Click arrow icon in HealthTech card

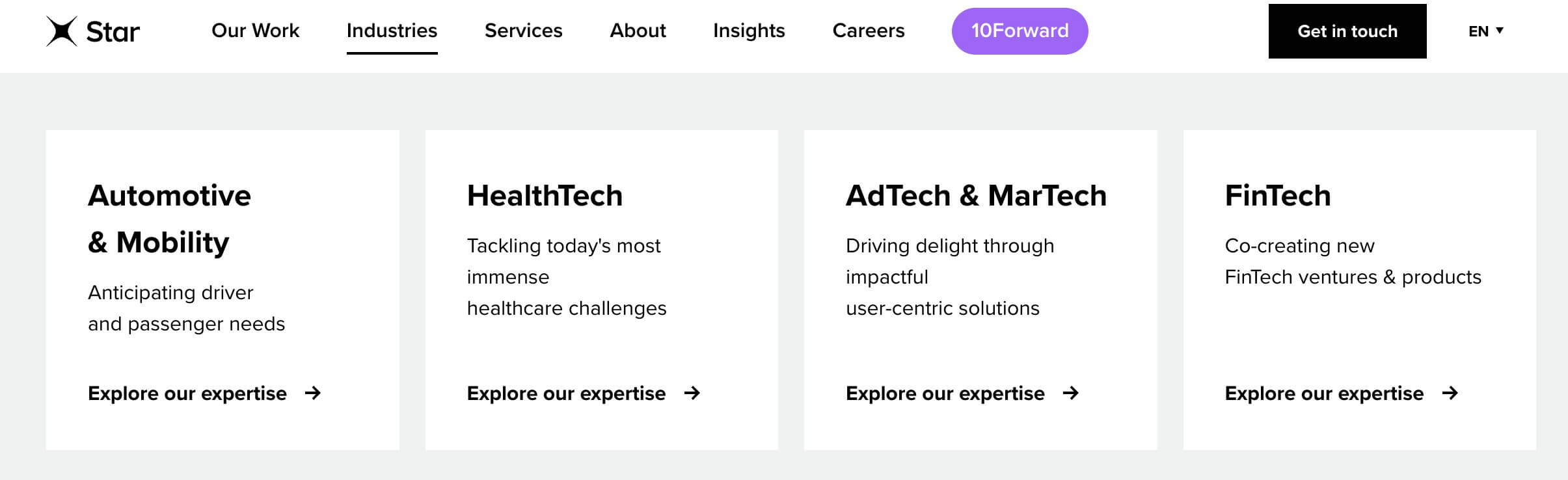692,393
